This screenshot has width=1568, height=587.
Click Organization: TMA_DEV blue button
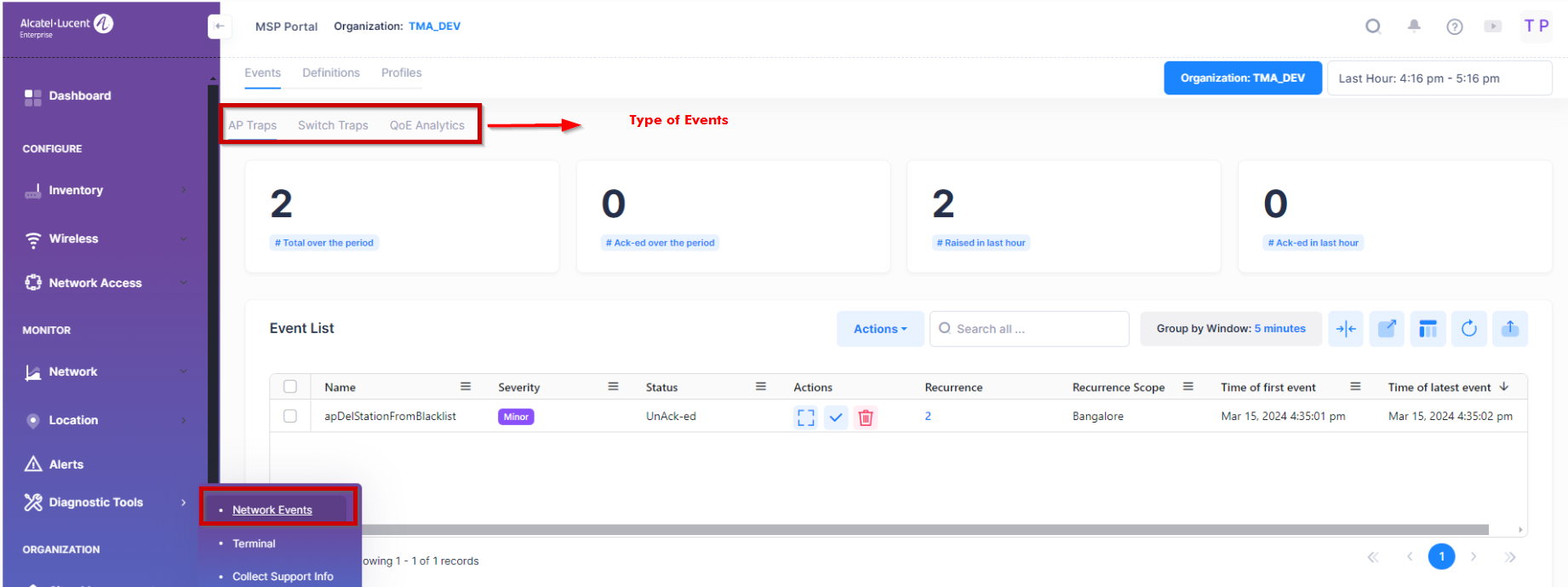click(x=1242, y=78)
